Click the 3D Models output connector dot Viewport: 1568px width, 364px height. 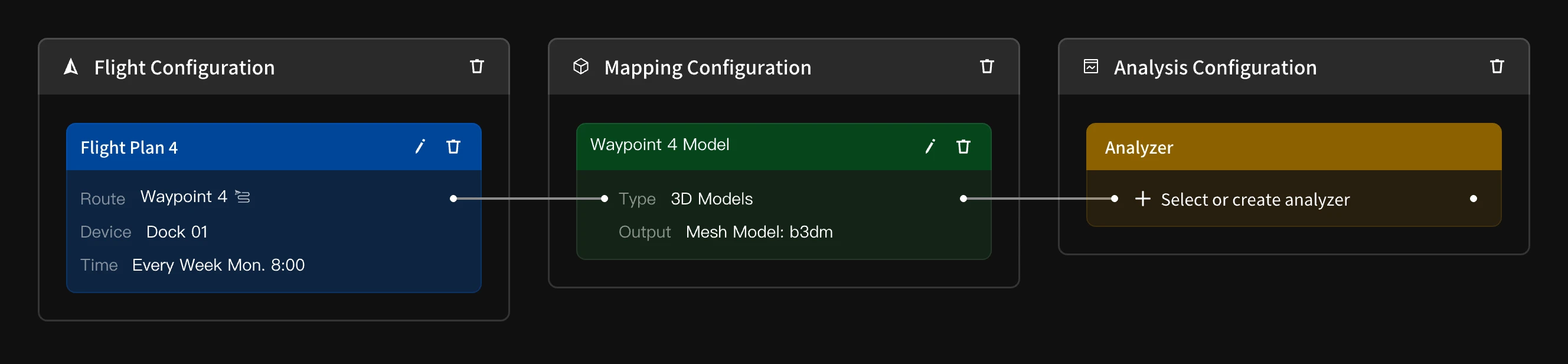pos(963,198)
